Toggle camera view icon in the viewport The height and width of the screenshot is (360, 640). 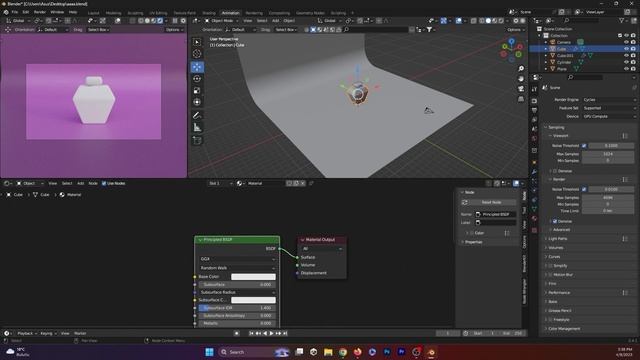point(521,89)
